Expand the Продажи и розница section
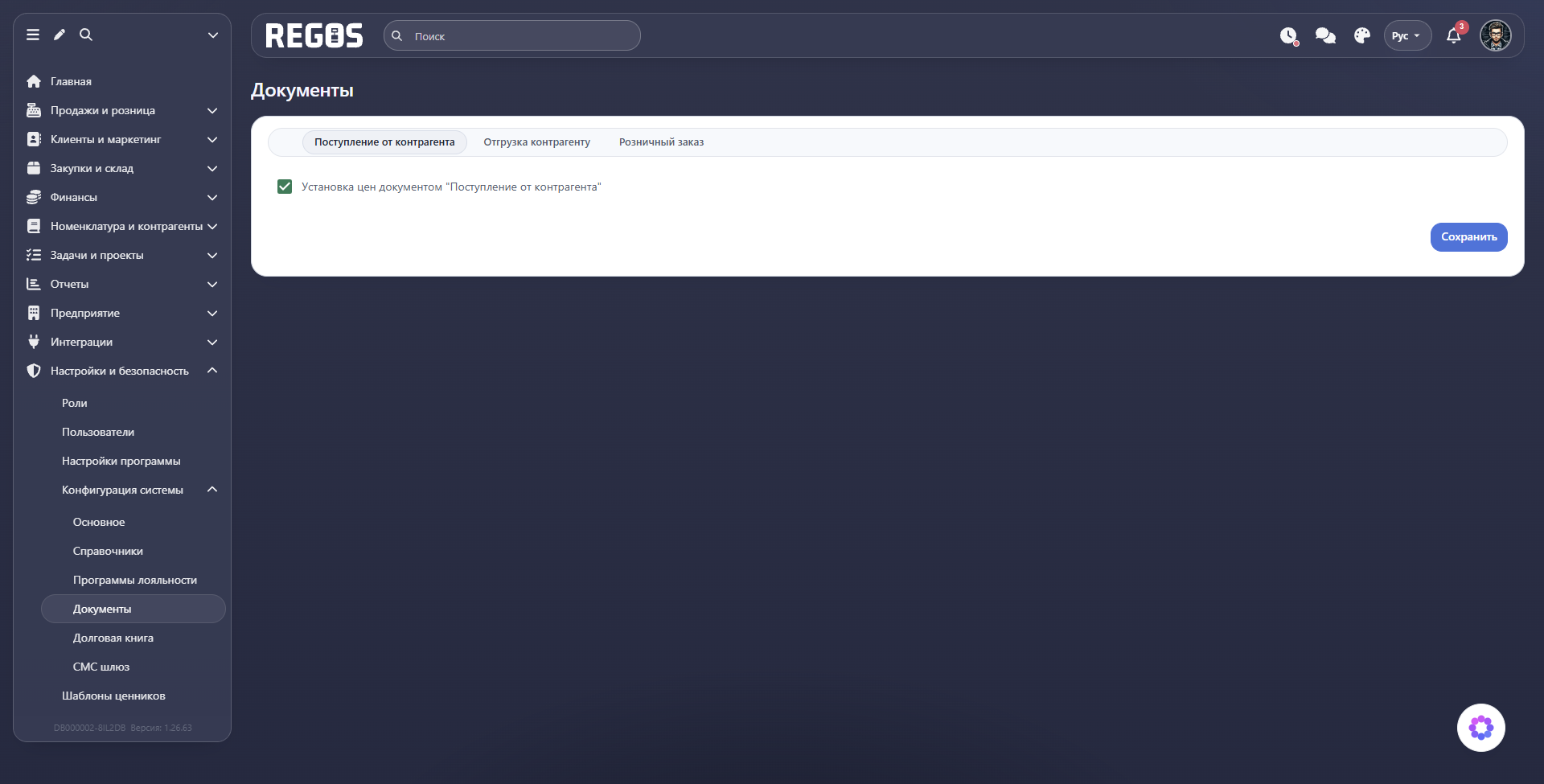Viewport: 1544px width, 784px height. click(122, 110)
